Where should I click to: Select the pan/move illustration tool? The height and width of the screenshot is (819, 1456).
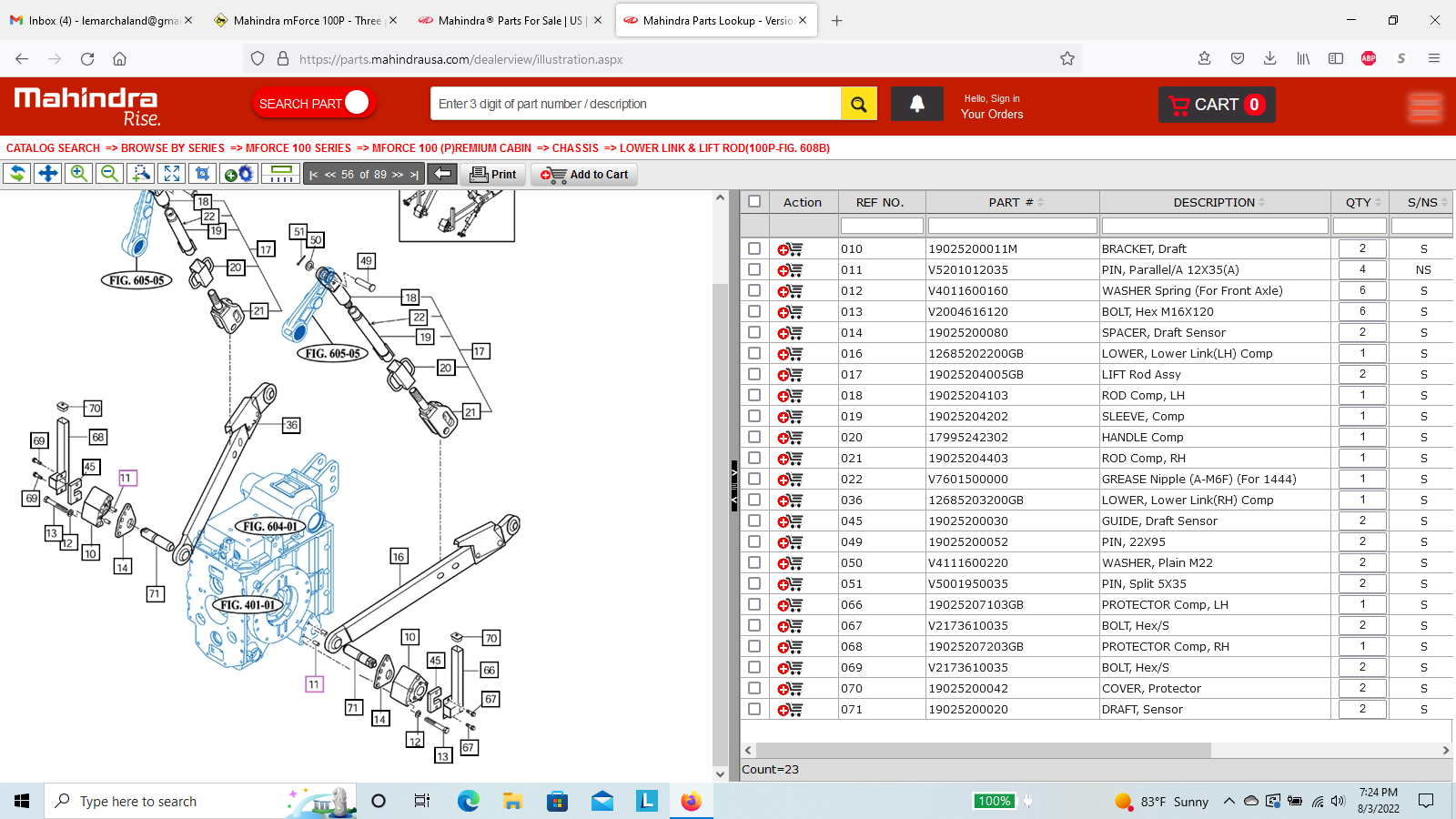pyautogui.click(x=48, y=174)
